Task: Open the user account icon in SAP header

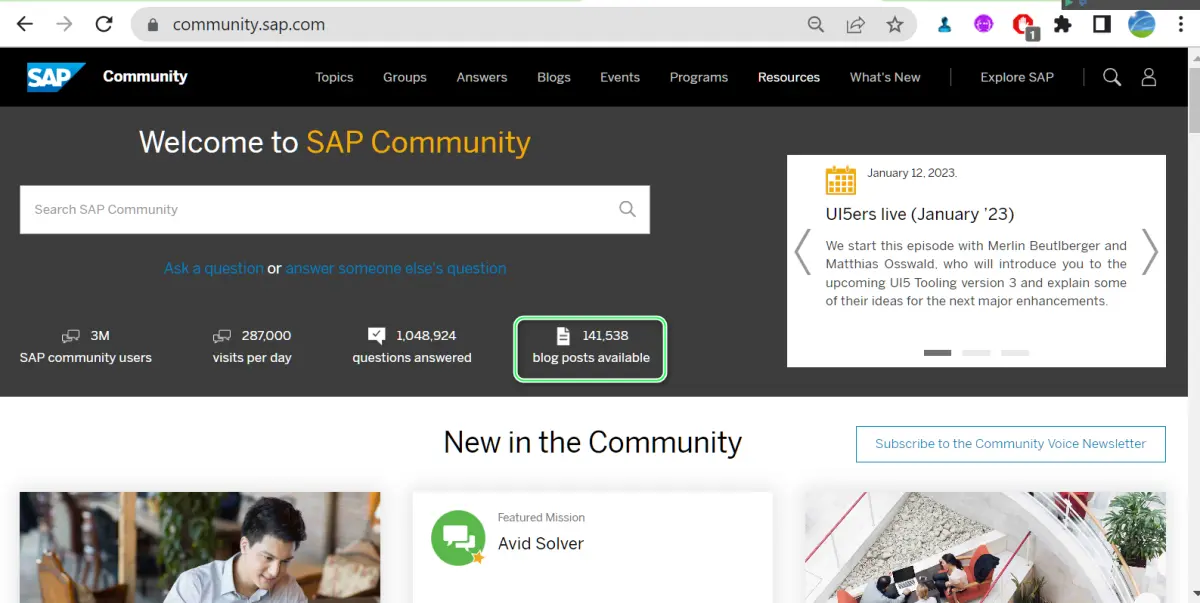Action: click(1149, 77)
